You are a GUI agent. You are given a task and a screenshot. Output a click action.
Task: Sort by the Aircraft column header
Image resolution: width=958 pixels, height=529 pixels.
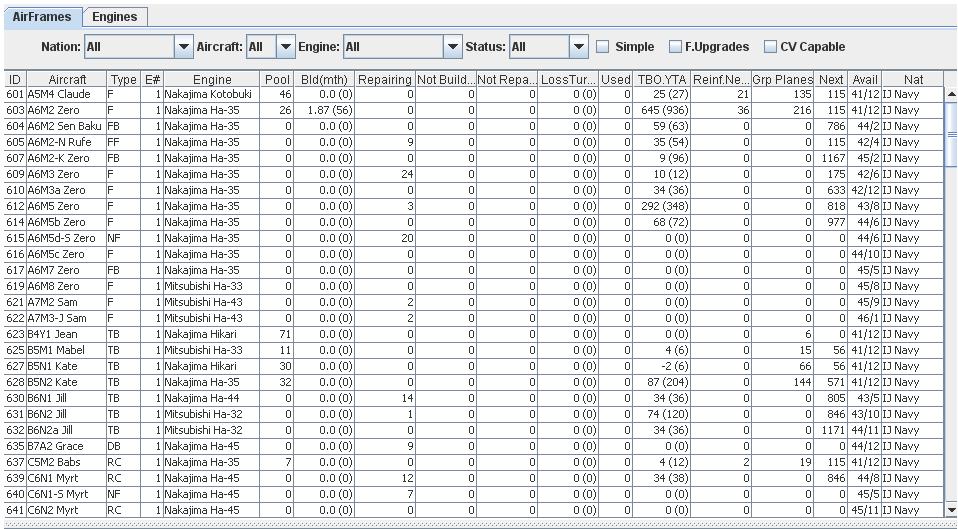[x=67, y=79]
